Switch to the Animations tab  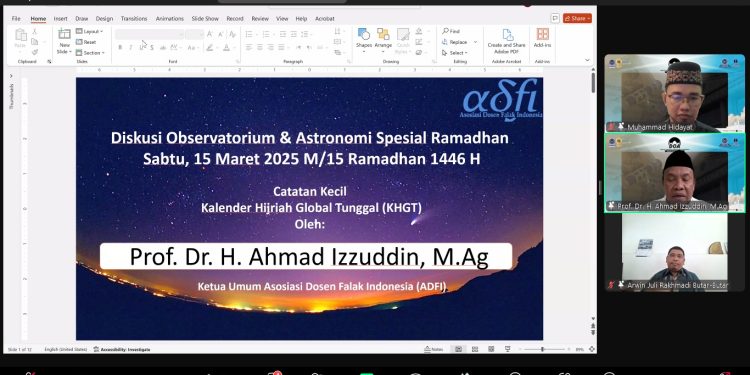point(170,19)
